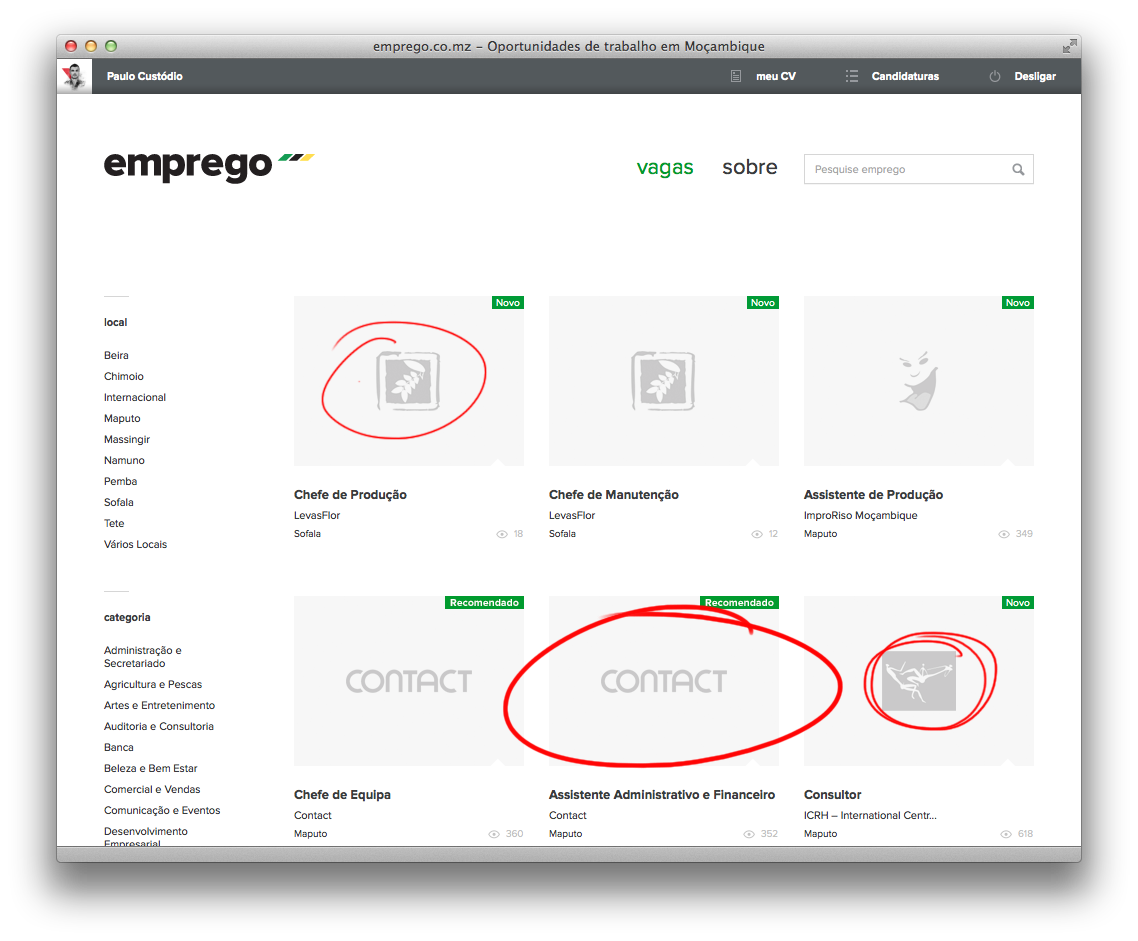Click views eye icon for Consultor job

coord(1006,834)
